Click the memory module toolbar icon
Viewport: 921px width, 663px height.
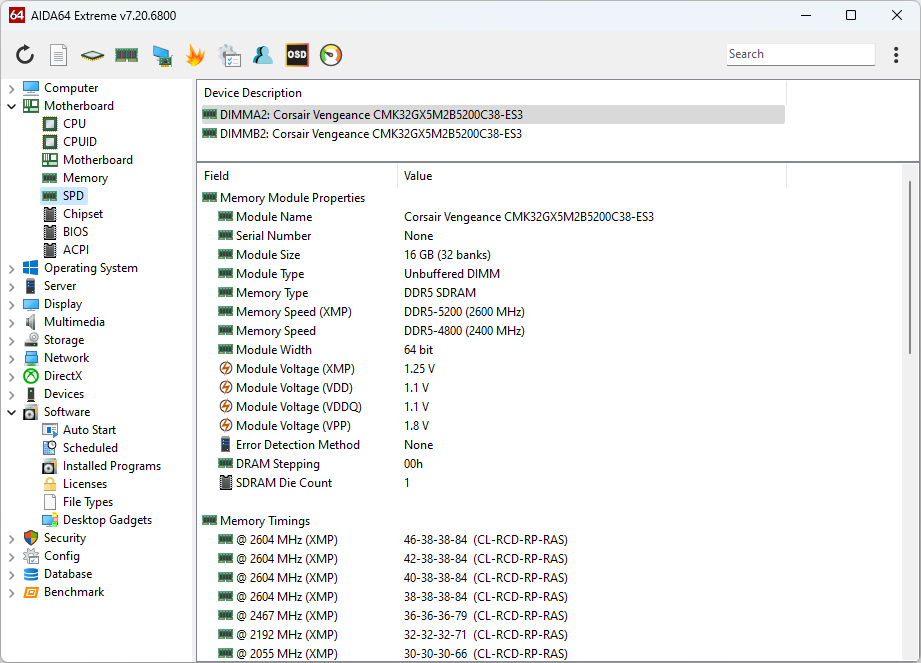click(126, 55)
